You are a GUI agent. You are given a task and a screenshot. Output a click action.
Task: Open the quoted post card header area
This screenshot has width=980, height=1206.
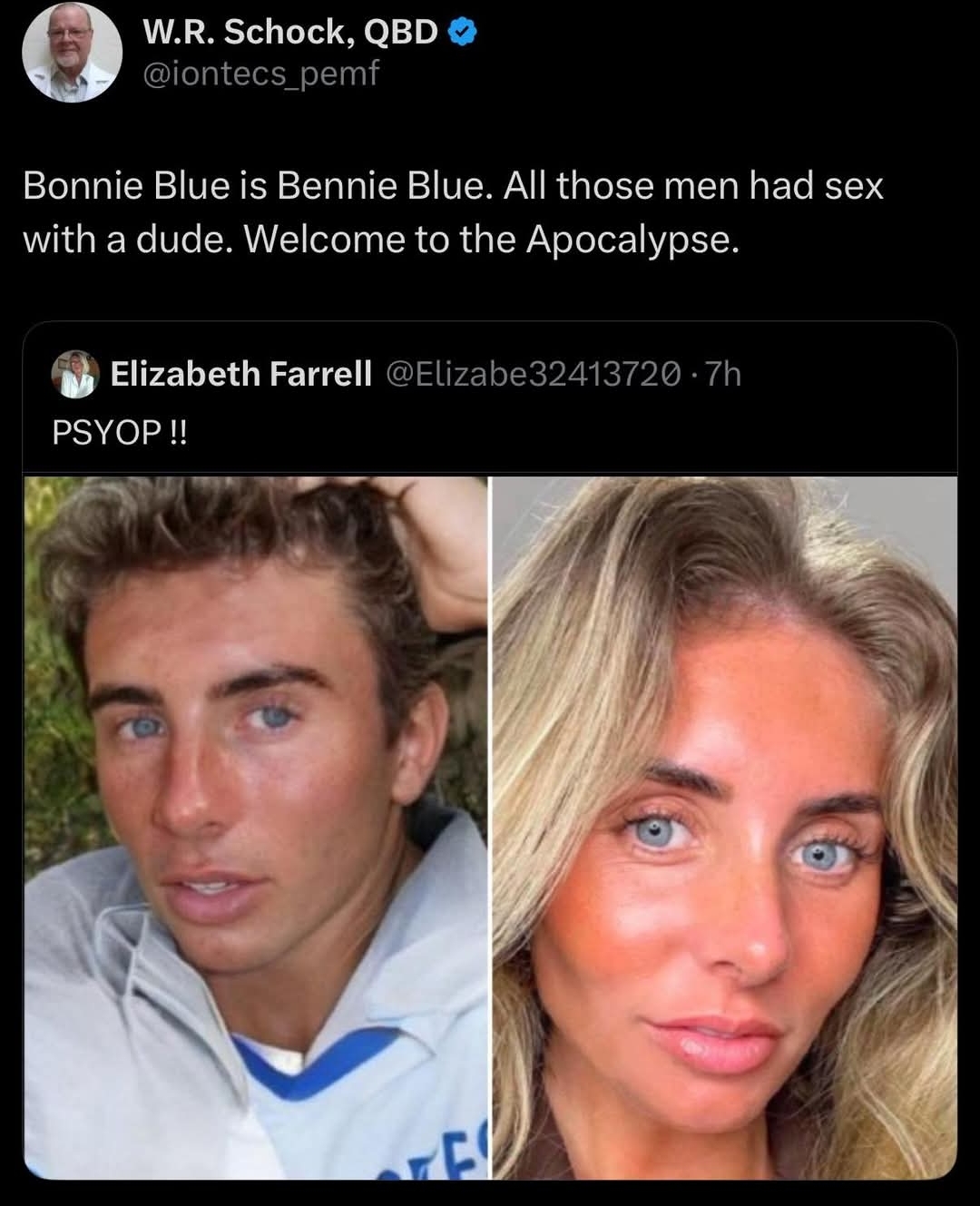tap(490, 397)
